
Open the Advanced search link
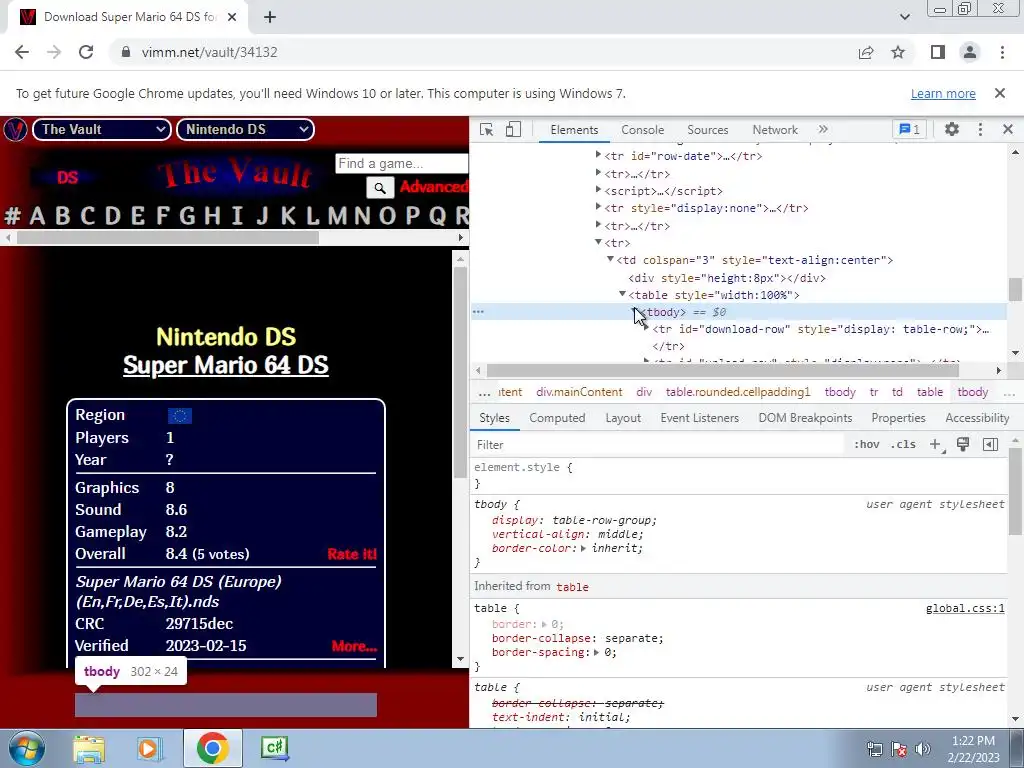[x=434, y=187]
